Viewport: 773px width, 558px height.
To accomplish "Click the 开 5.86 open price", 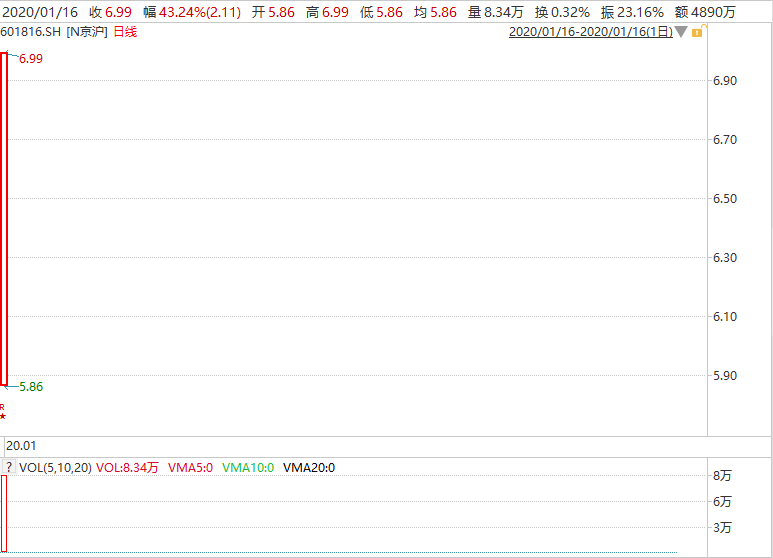I will point(273,12).
